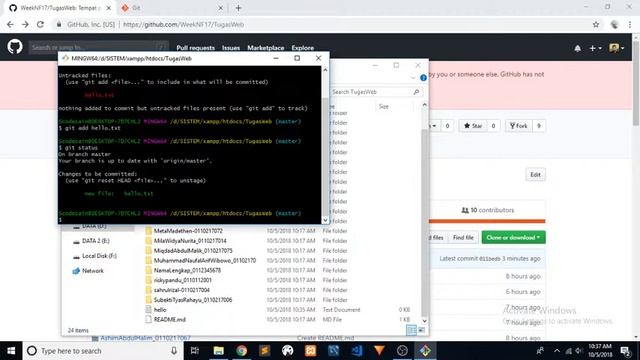Select DATA 2 (E:) drive in Explorer

(96, 241)
